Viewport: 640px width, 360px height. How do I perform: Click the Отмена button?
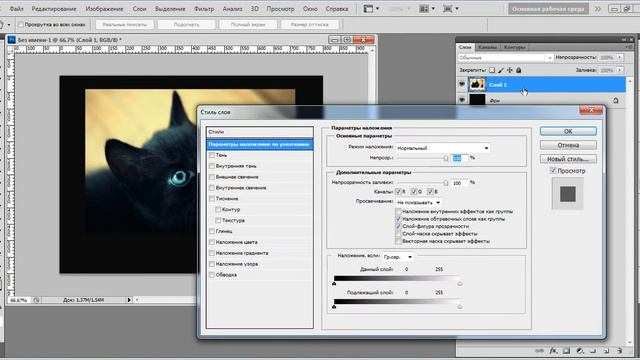coord(568,145)
